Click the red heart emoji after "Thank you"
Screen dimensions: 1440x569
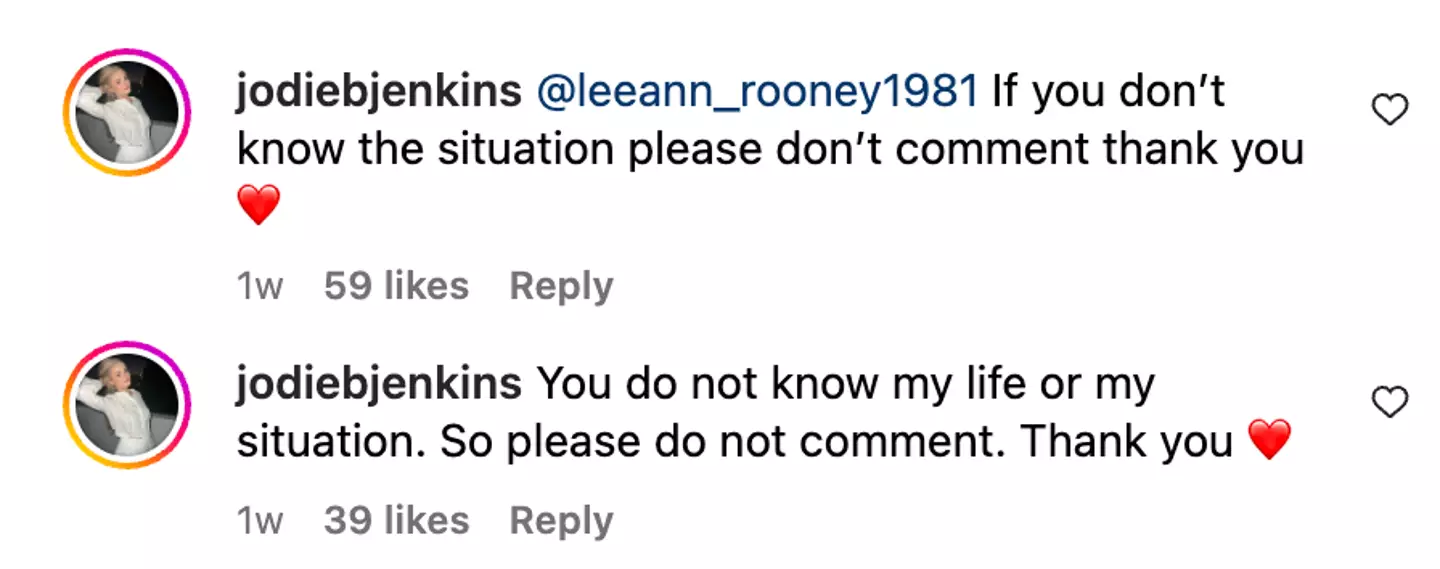point(1270,440)
